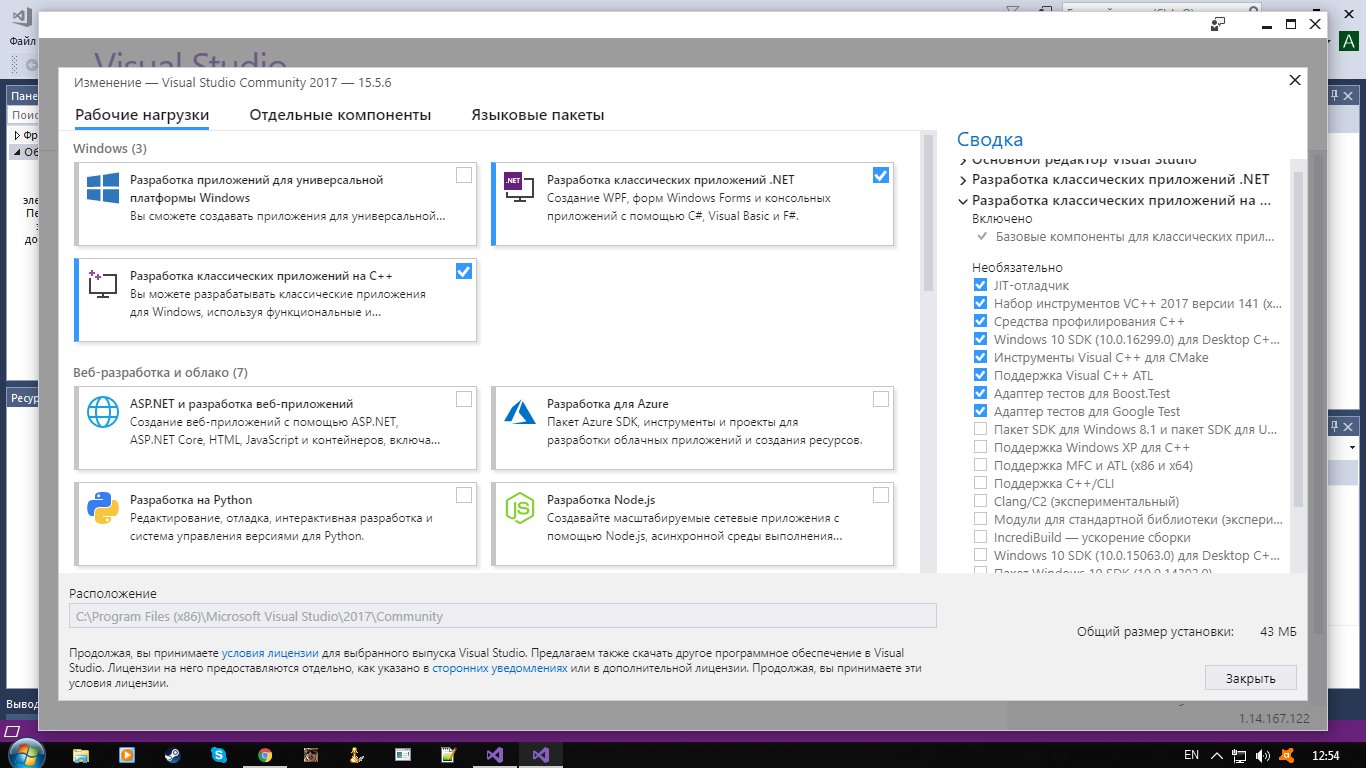Check the Azure development workload checkbox
The height and width of the screenshot is (768, 1366).
pyautogui.click(x=880, y=399)
